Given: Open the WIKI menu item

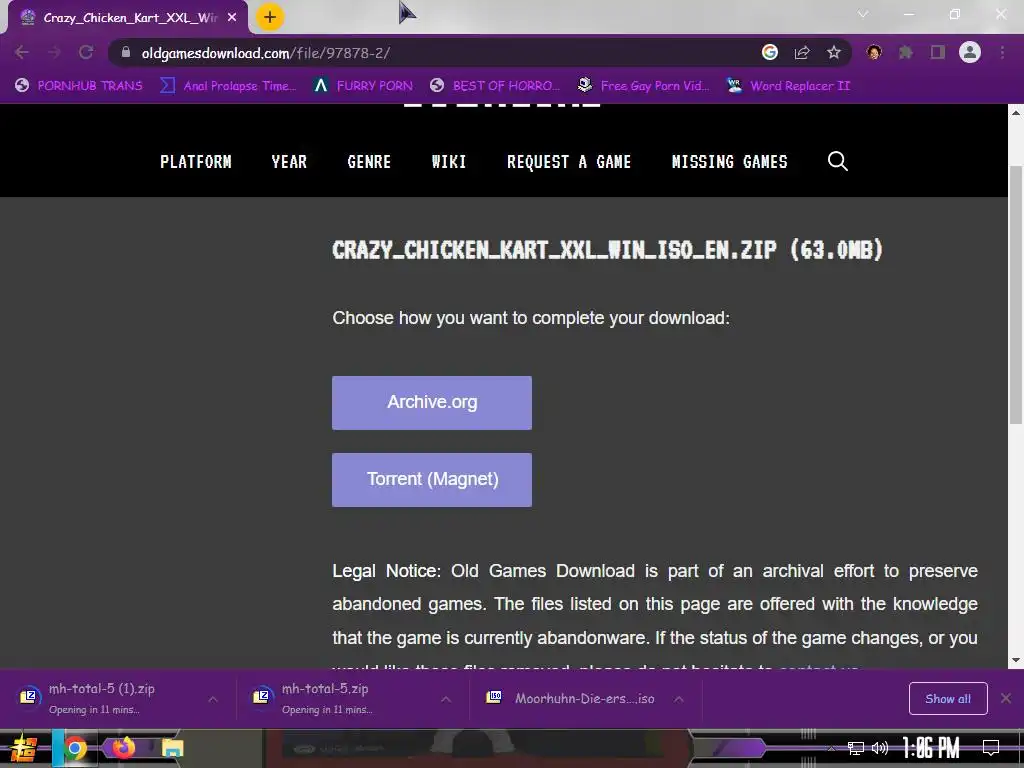Looking at the screenshot, I should click(449, 161).
